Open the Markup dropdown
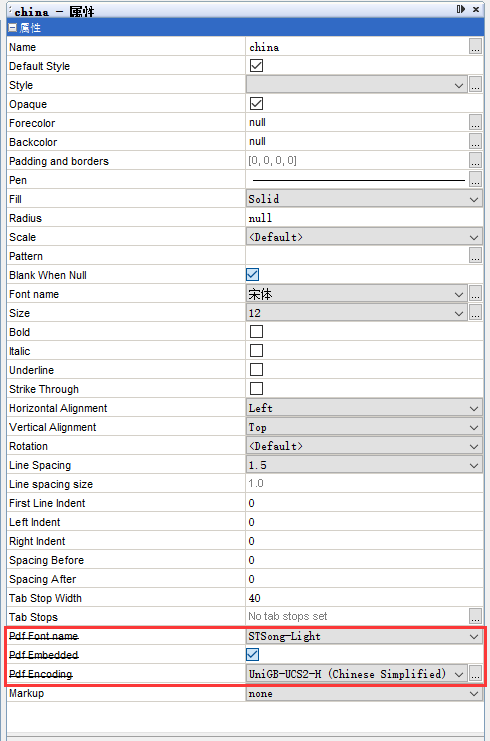This screenshot has height=741, width=490. tap(364, 693)
